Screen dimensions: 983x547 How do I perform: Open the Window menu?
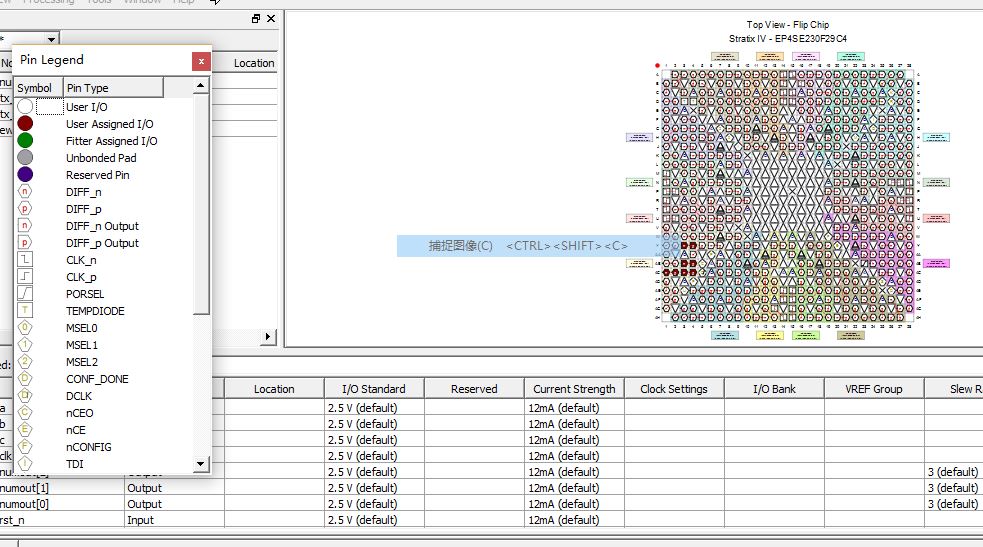[x=142, y=2]
